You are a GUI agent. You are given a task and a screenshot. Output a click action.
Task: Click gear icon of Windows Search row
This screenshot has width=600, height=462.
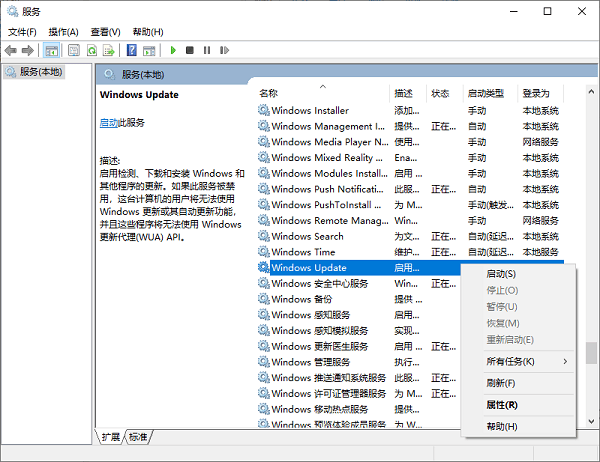tap(263, 236)
